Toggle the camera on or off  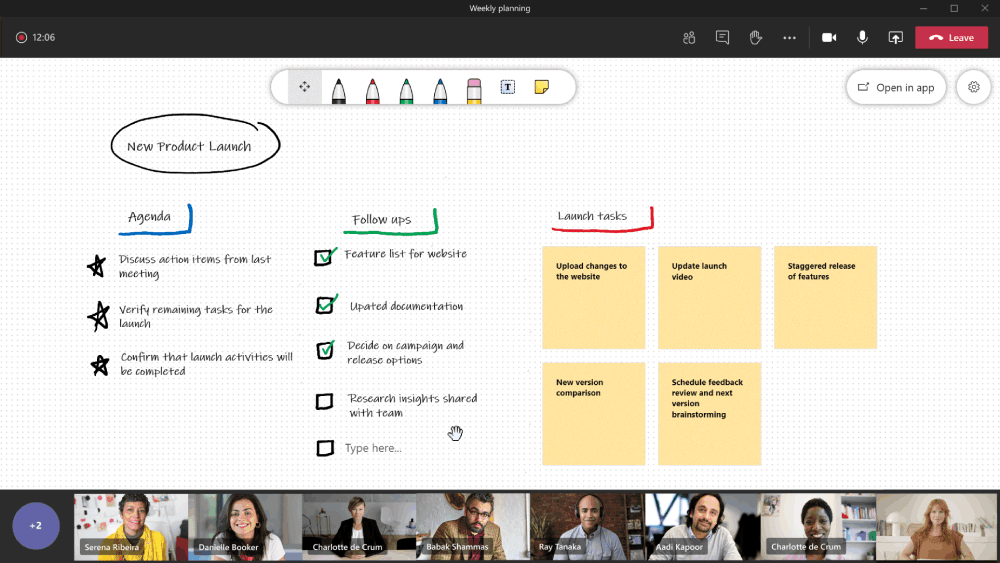click(829, 38)
